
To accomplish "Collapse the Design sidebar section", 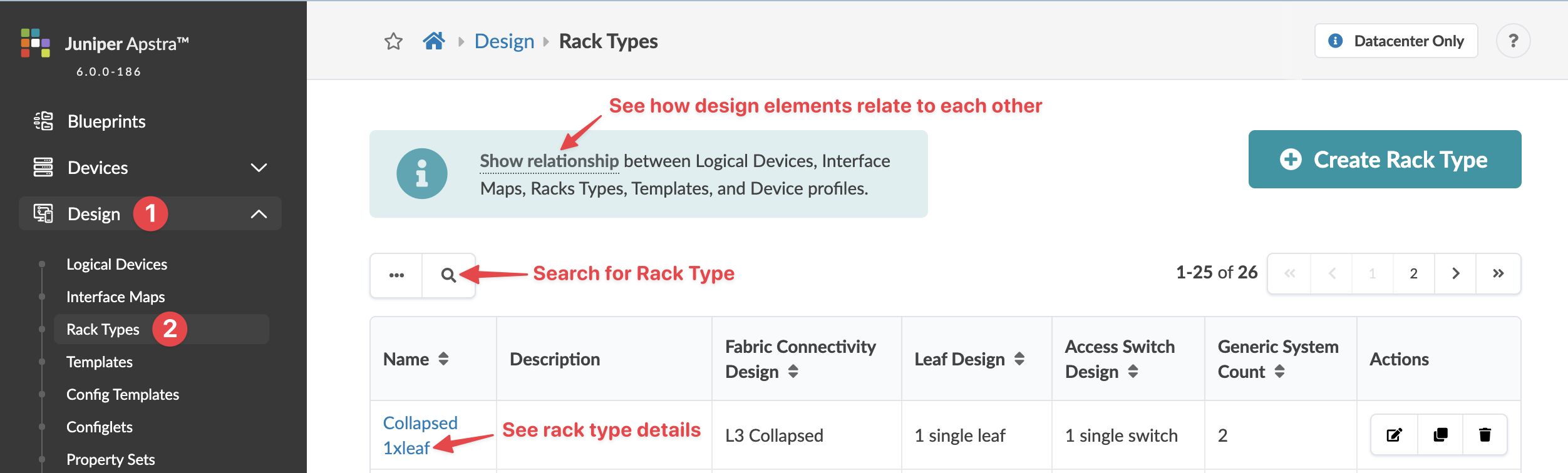I will pyautogui.click(x=259, y=214).
